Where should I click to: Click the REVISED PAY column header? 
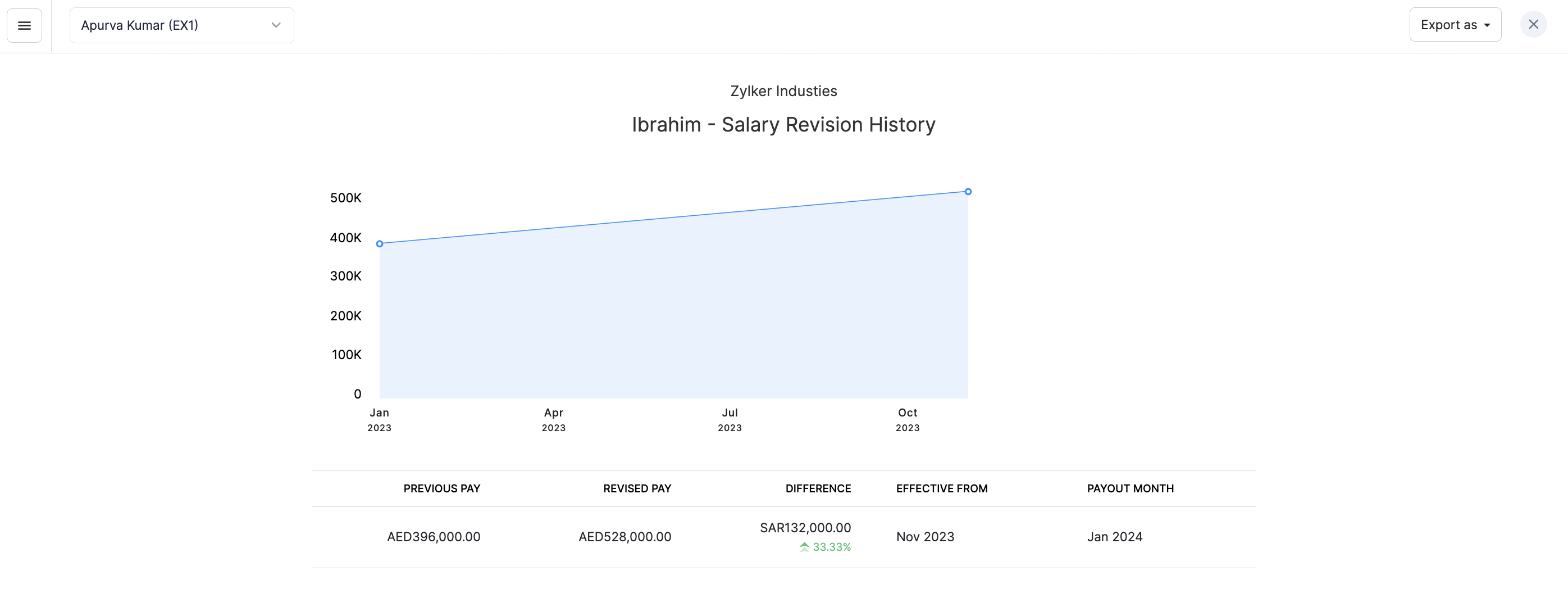tap(637, 488)
